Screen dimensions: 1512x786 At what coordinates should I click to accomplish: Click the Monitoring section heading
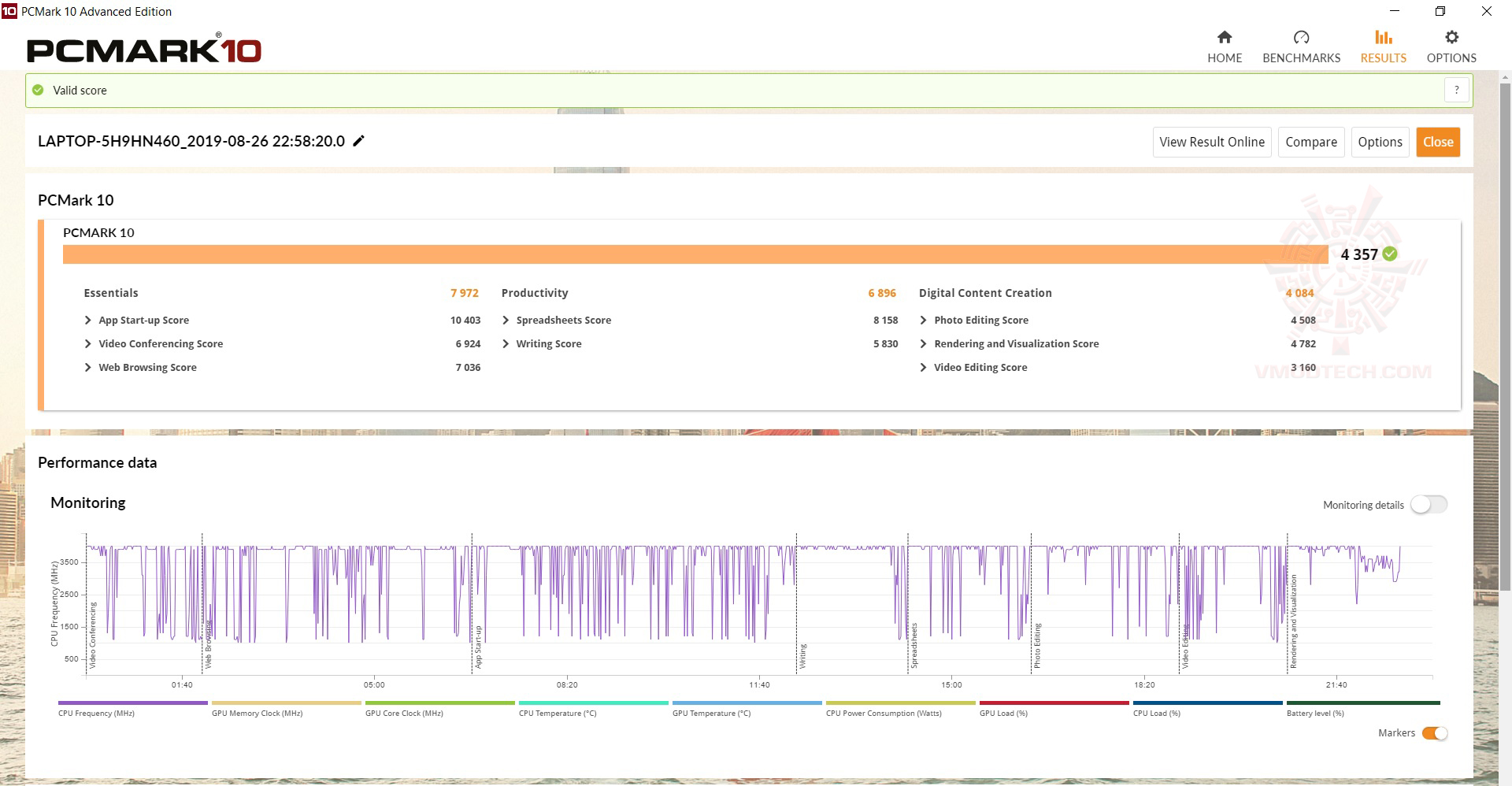[x=88, y=502]
